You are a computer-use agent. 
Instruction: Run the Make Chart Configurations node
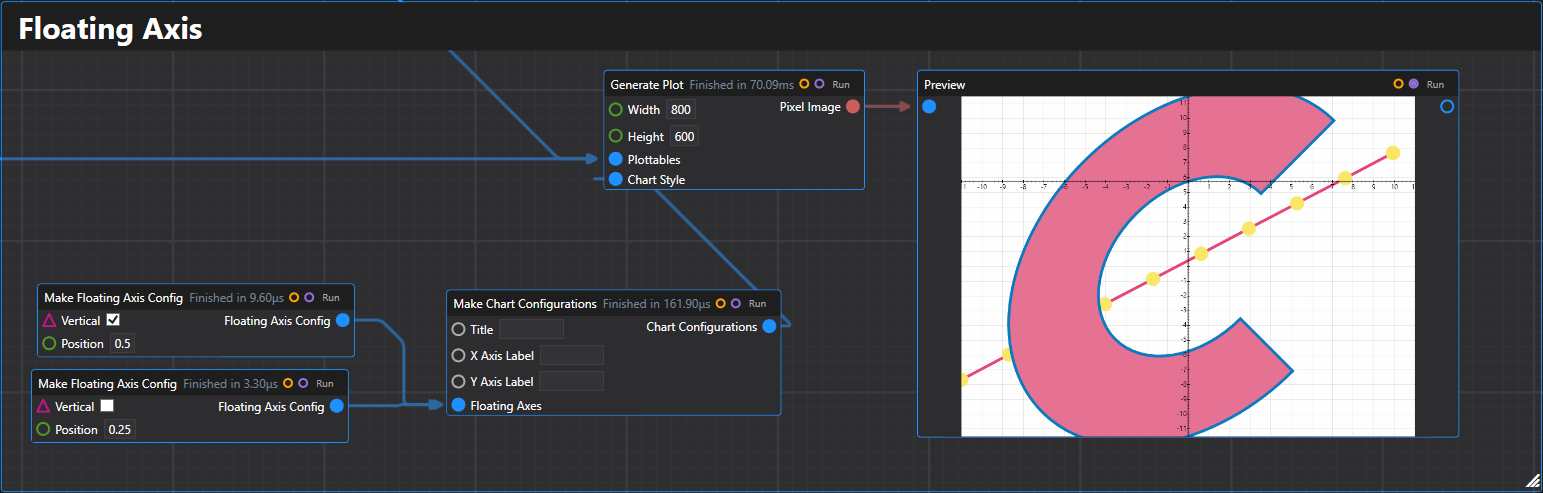tap(757, 304)
